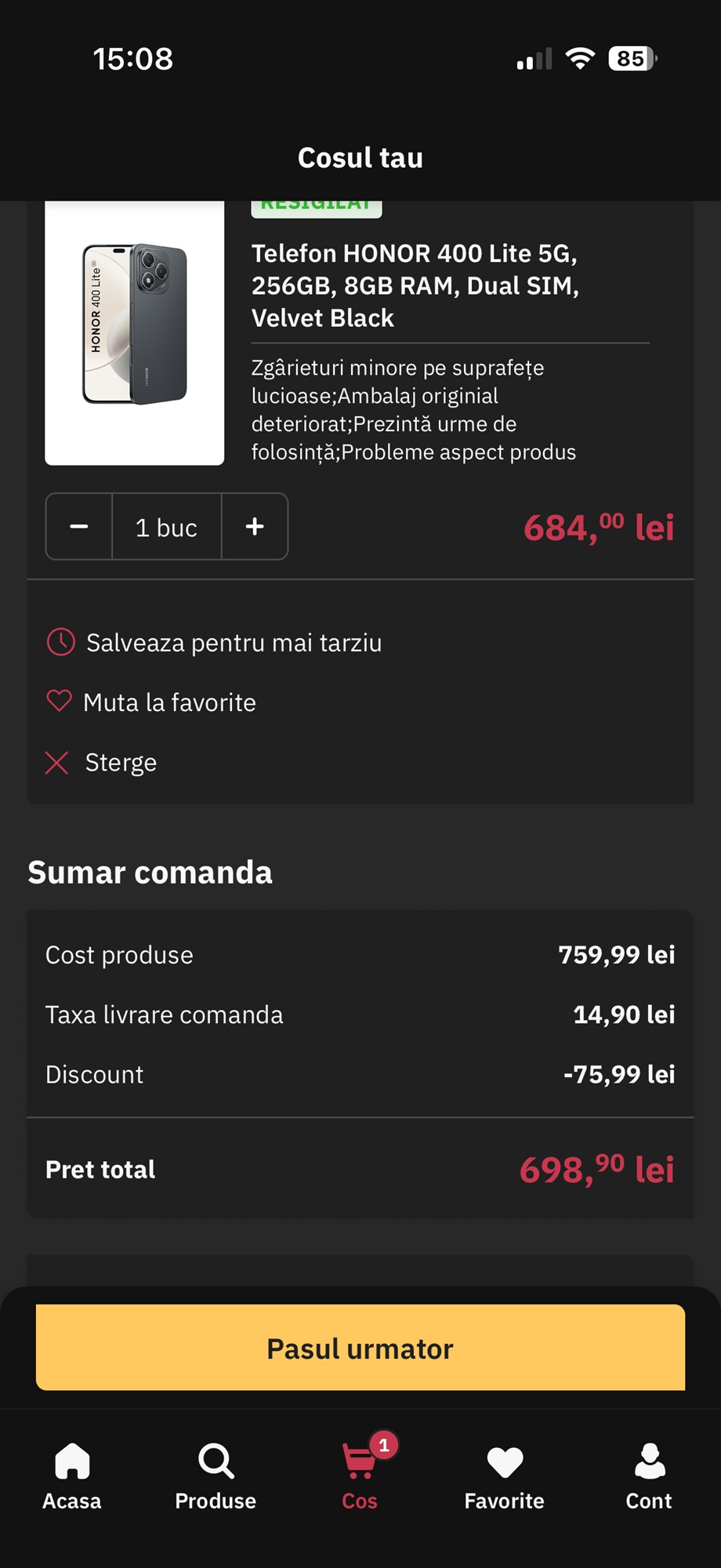Decrease quantity with the minus button
This screenshot has height=1568, width=721.
[79, 527]
